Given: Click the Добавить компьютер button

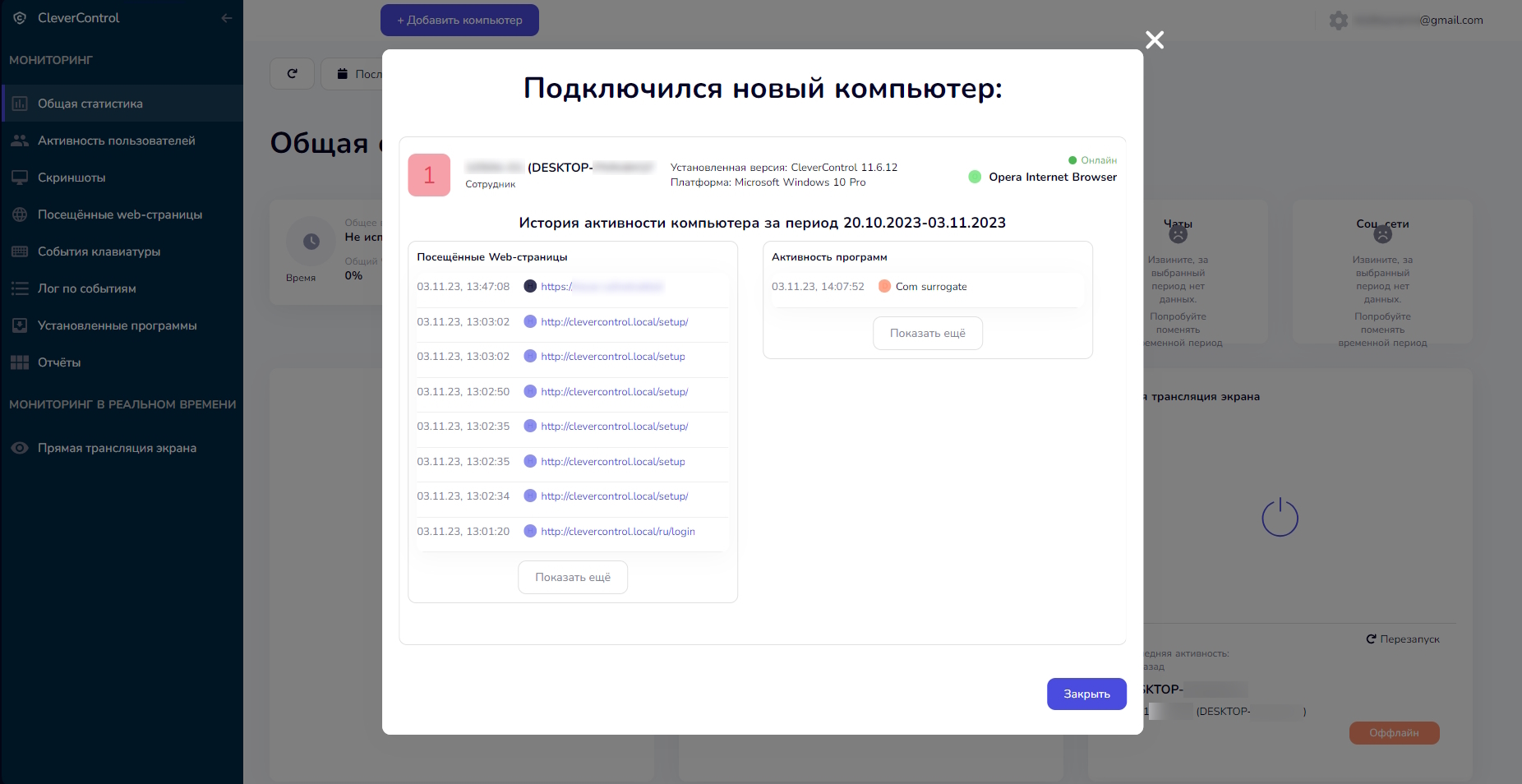Looking at the screenshot, I should [x=459, y=21].
